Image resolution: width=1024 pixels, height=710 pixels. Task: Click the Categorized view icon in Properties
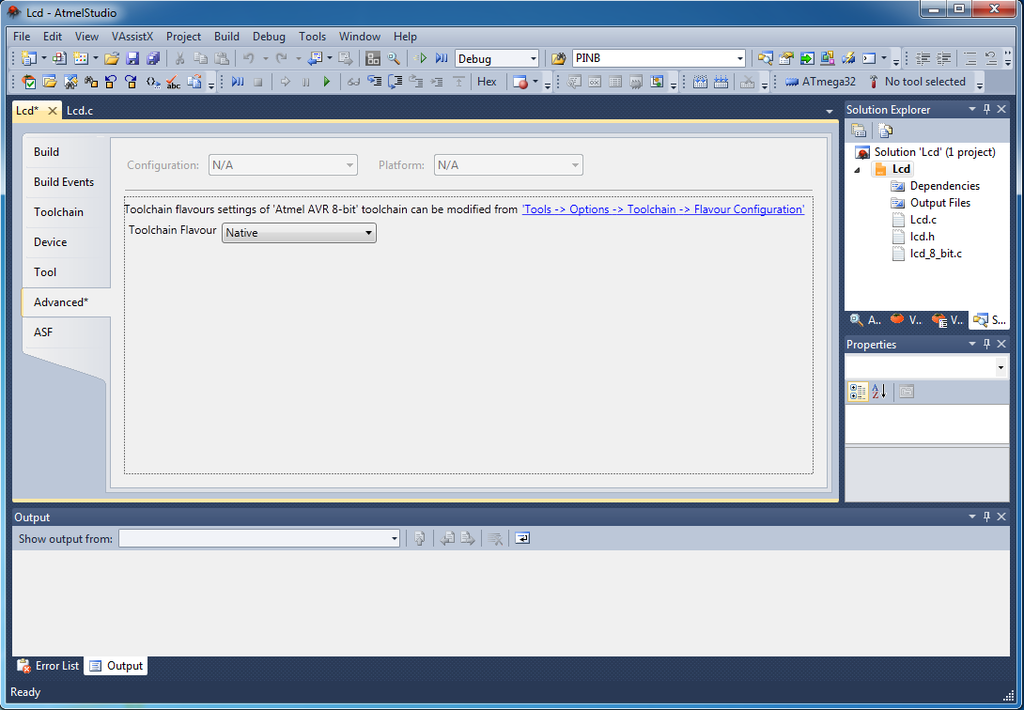pyautogui.click(x=857, y=391)
